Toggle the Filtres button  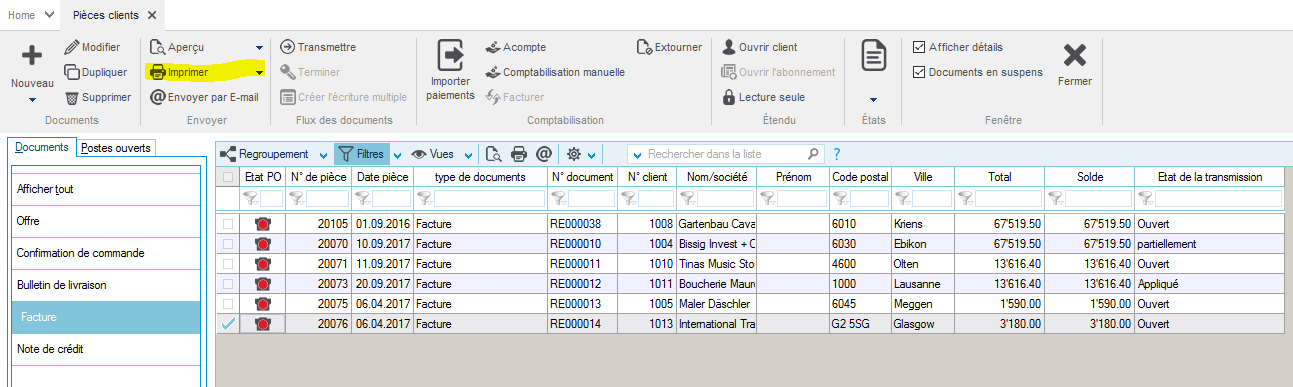click(x=361, y=154)
